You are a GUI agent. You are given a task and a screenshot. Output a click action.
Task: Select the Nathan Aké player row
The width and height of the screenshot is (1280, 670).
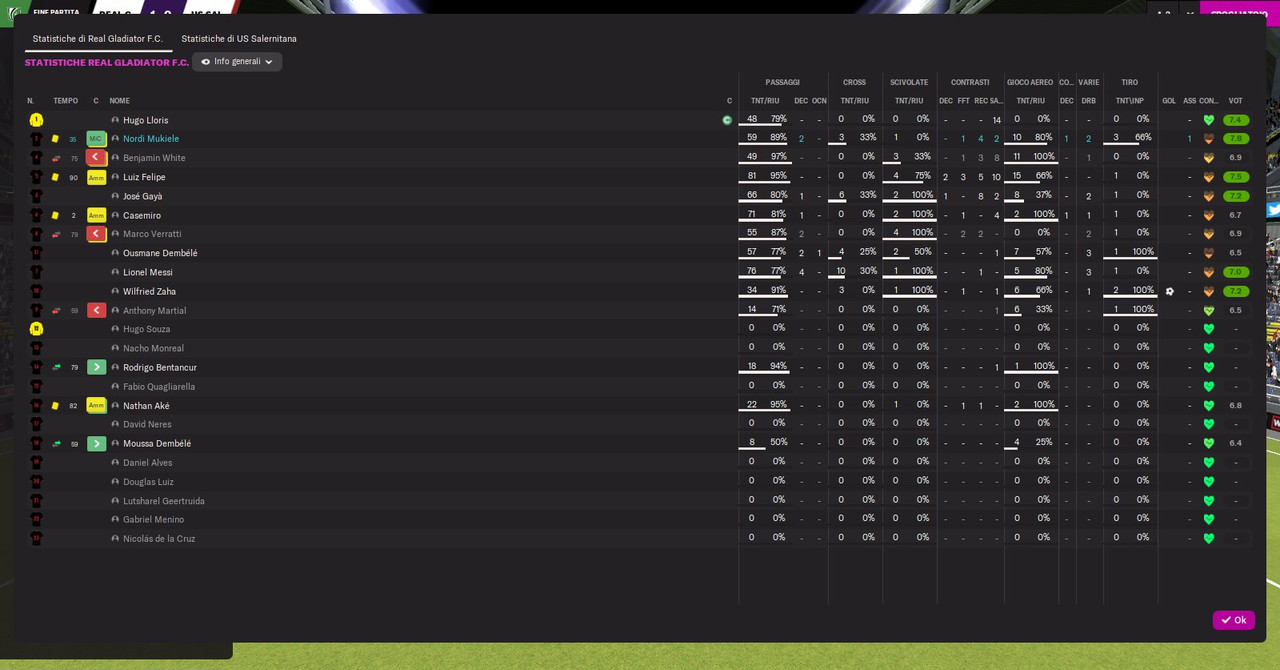638,405
